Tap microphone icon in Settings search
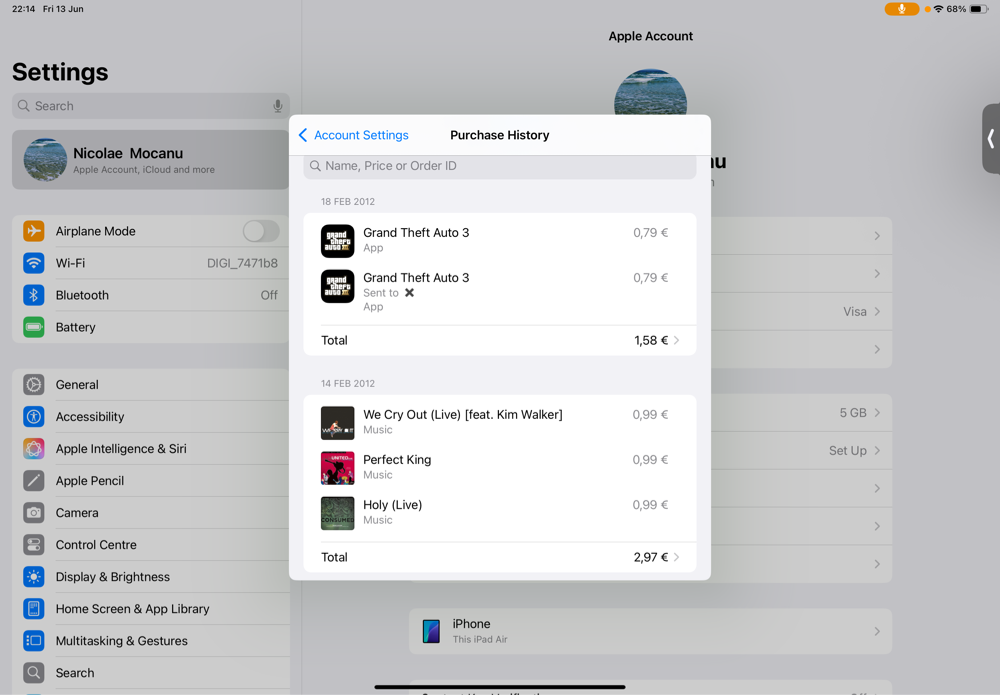1000x695 pixels. [x=277, y=106]
